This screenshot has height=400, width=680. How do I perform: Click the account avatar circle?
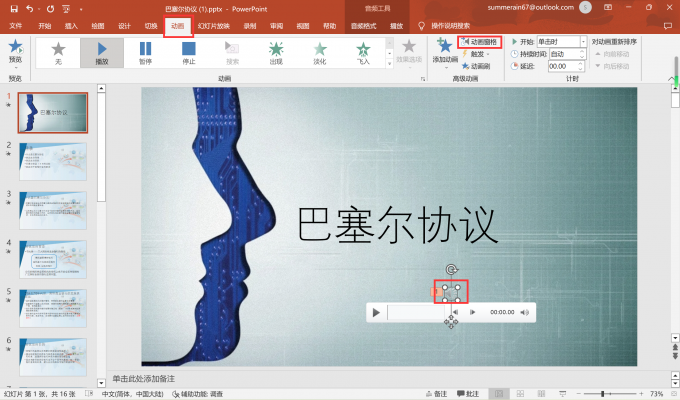585,7
